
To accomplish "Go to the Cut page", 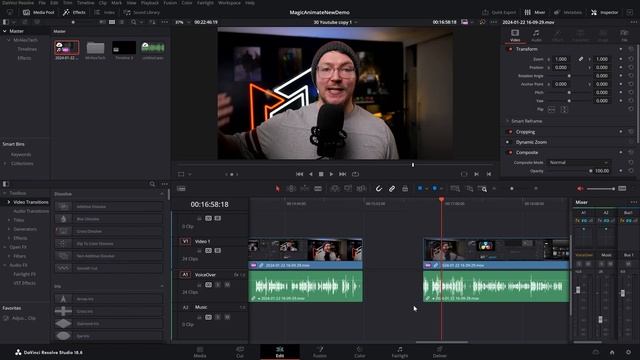I will [240, 352].
